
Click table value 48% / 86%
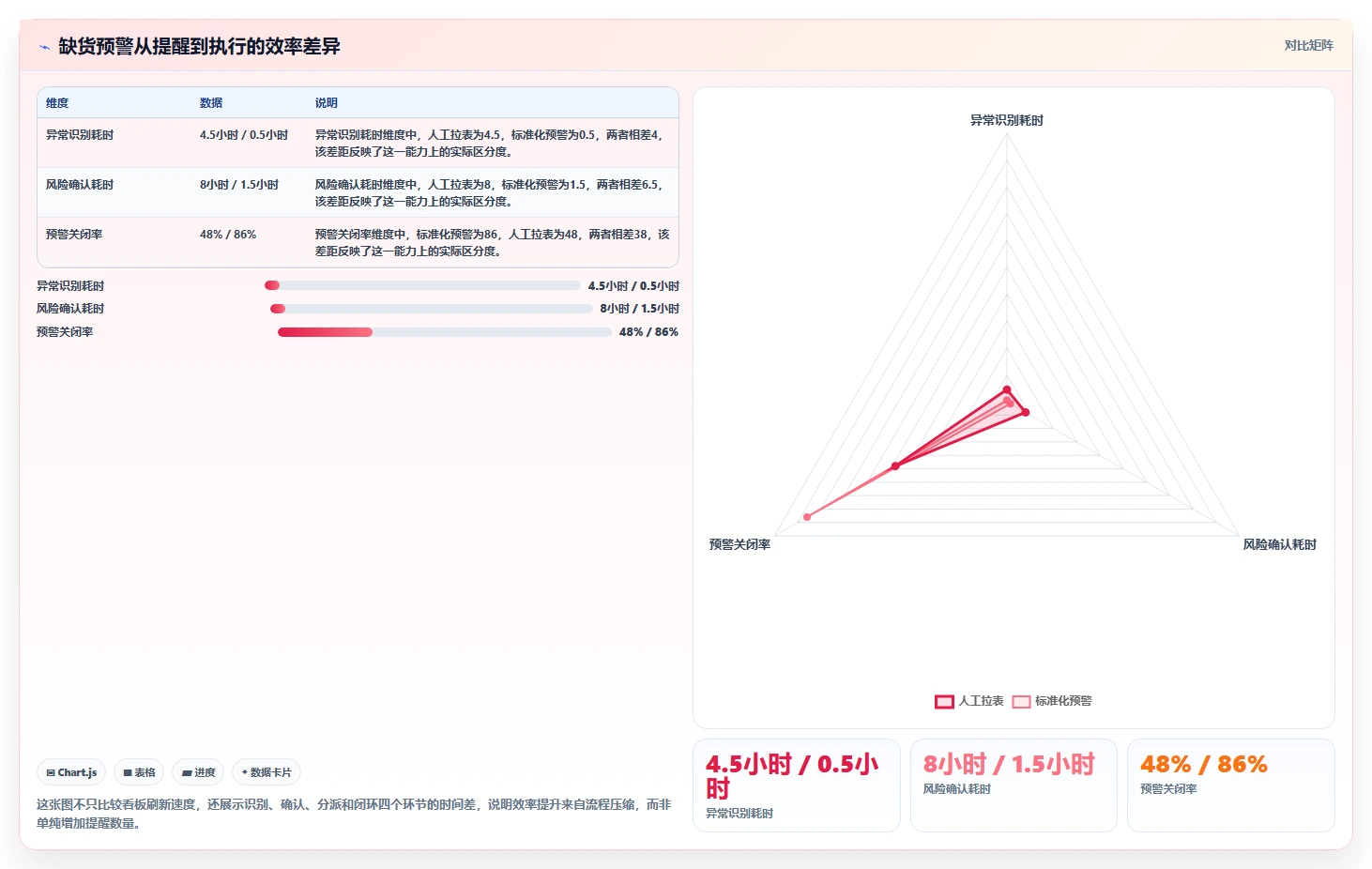[x=228, y=235]
